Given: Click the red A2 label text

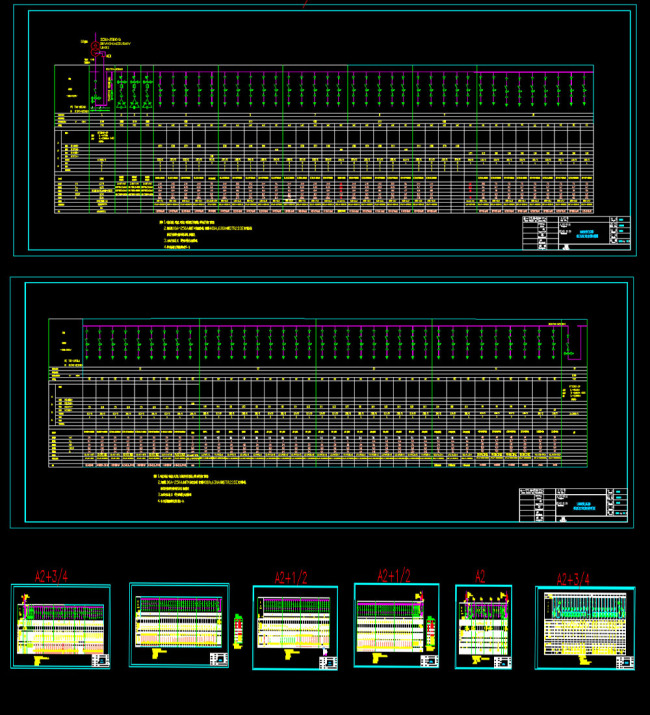Looking at the screenshot, I should pyautogui.click(x=481, y=576).
